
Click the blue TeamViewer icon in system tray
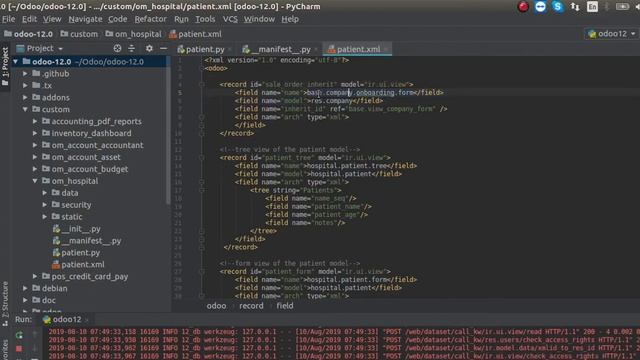[540, 7]
